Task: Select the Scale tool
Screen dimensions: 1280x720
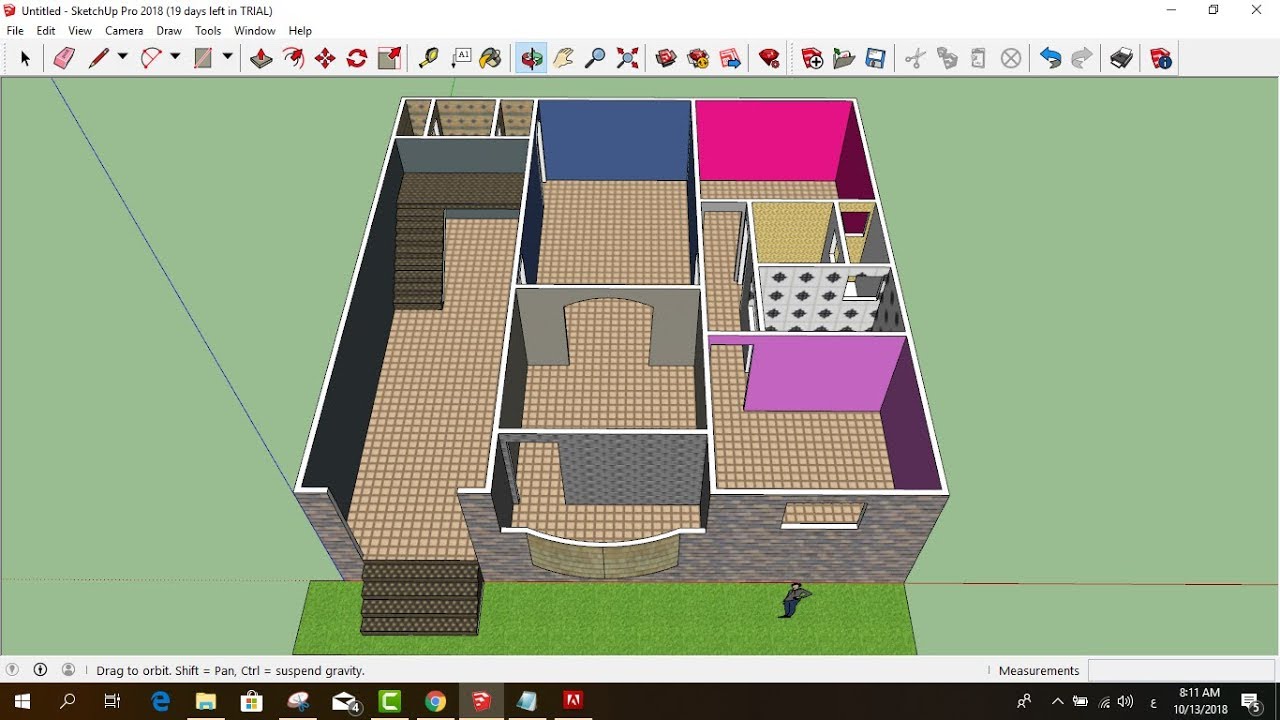Action: pyautogui.click(x=389, y=59)
